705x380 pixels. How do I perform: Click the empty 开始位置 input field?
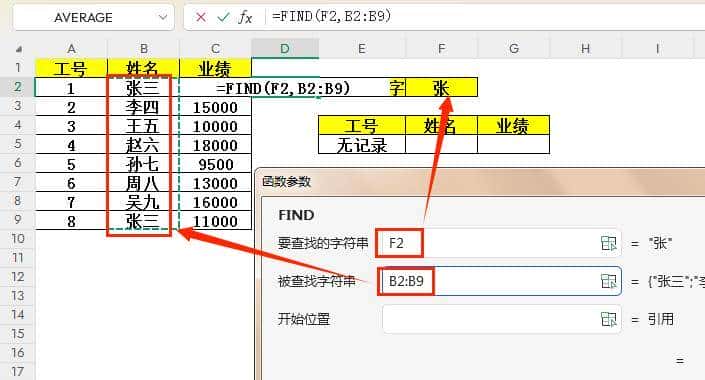point(502,319)
